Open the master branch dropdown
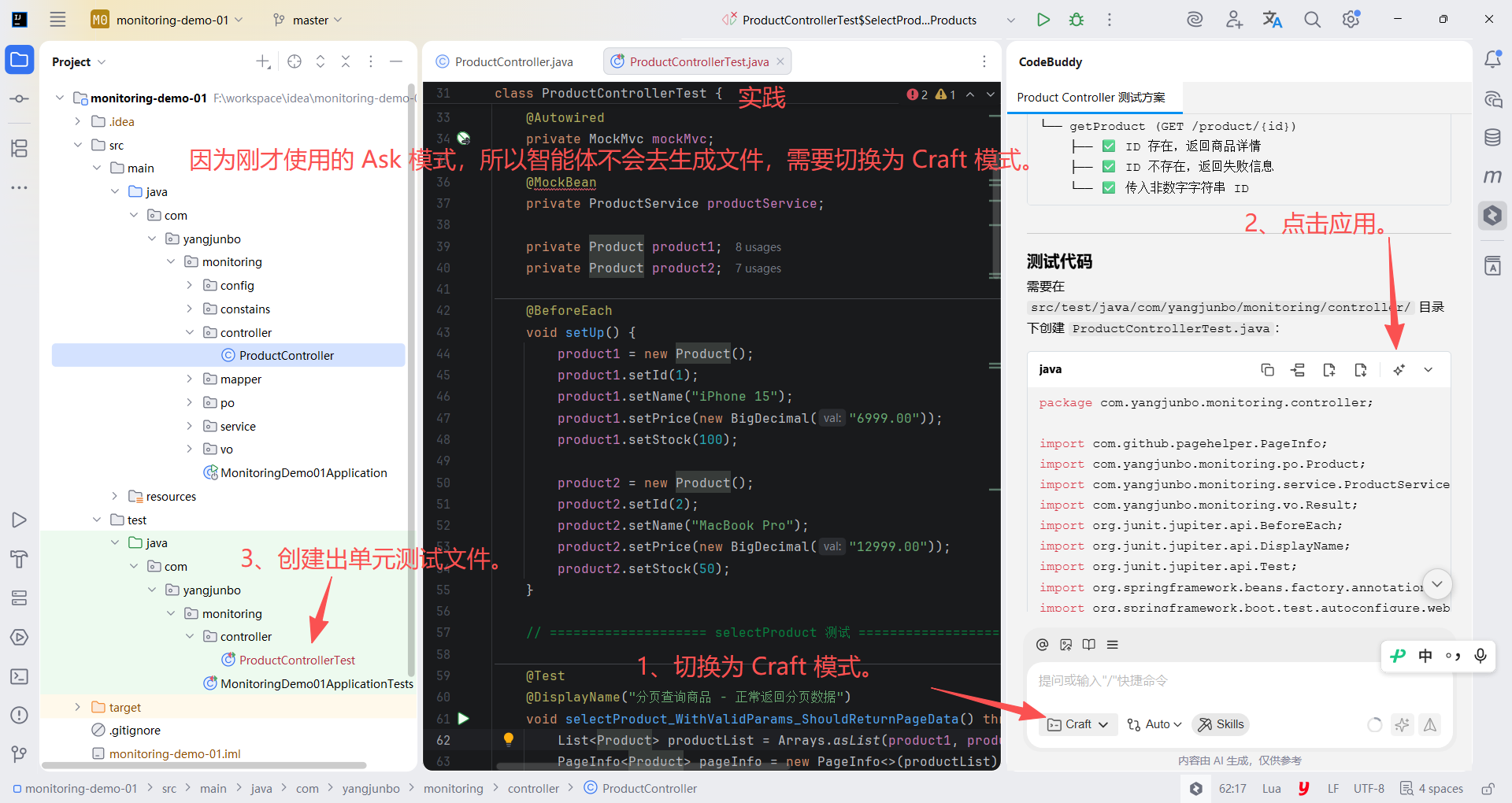The image size is (1512, 803). click(307, 20)
